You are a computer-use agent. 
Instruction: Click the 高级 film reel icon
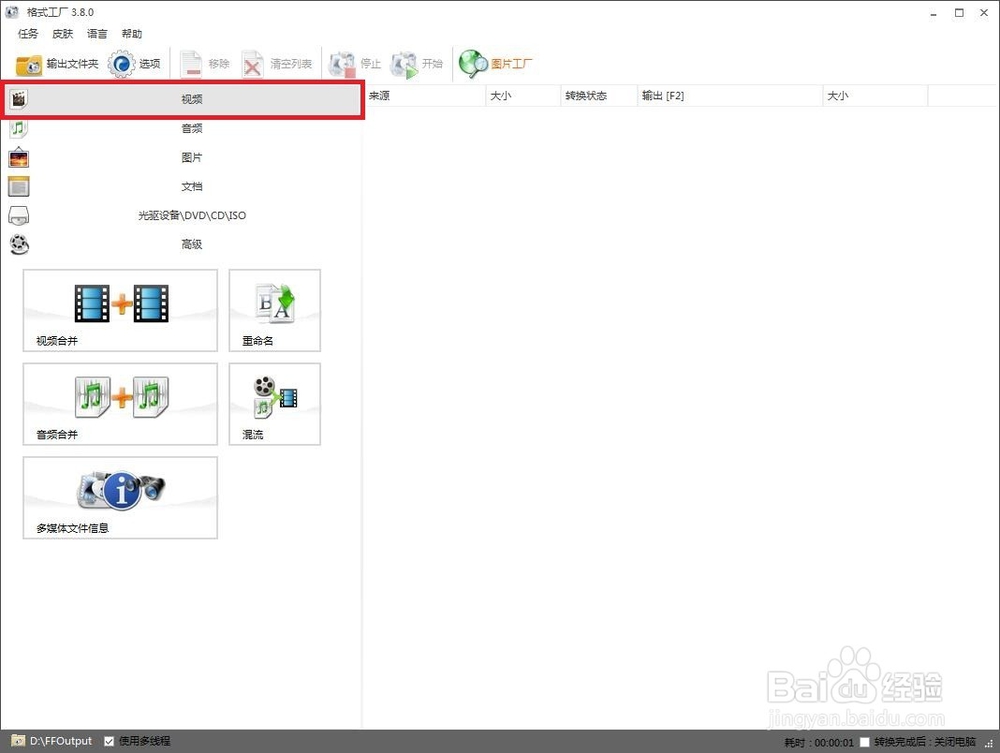point(19,244)
